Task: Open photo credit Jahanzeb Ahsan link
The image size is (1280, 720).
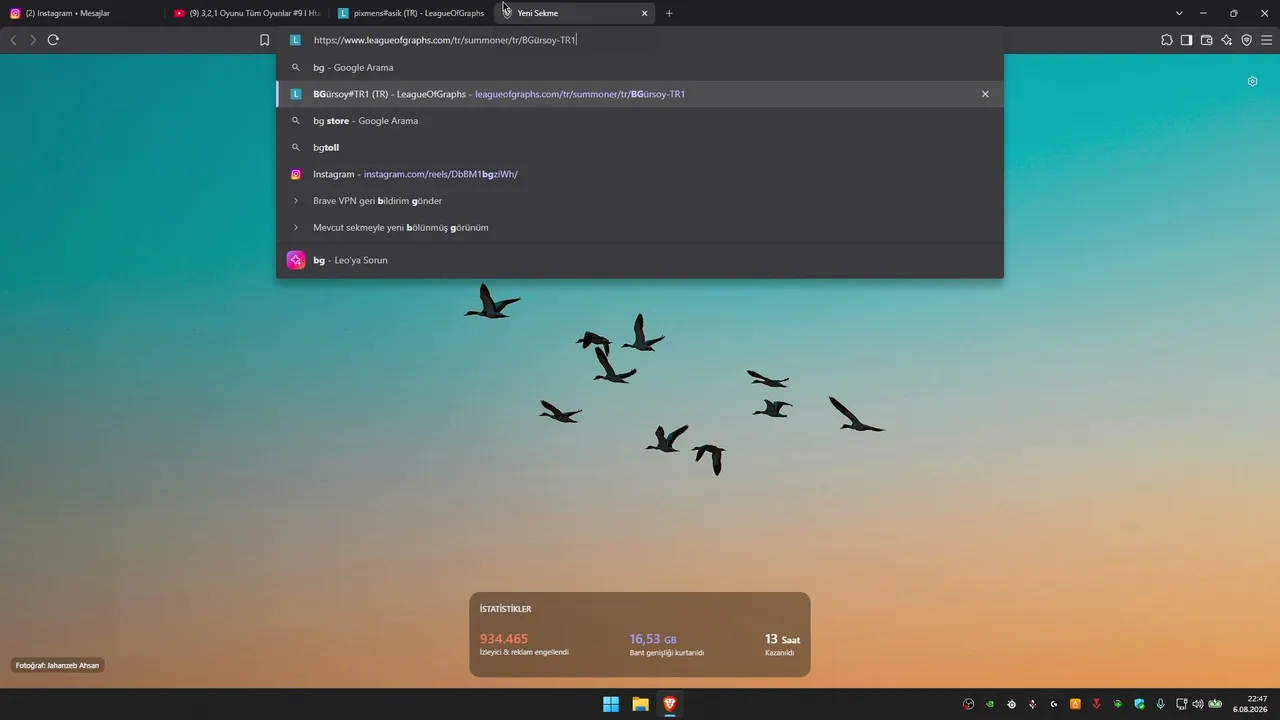Action: pyautogui.click(x=58, y=665)
